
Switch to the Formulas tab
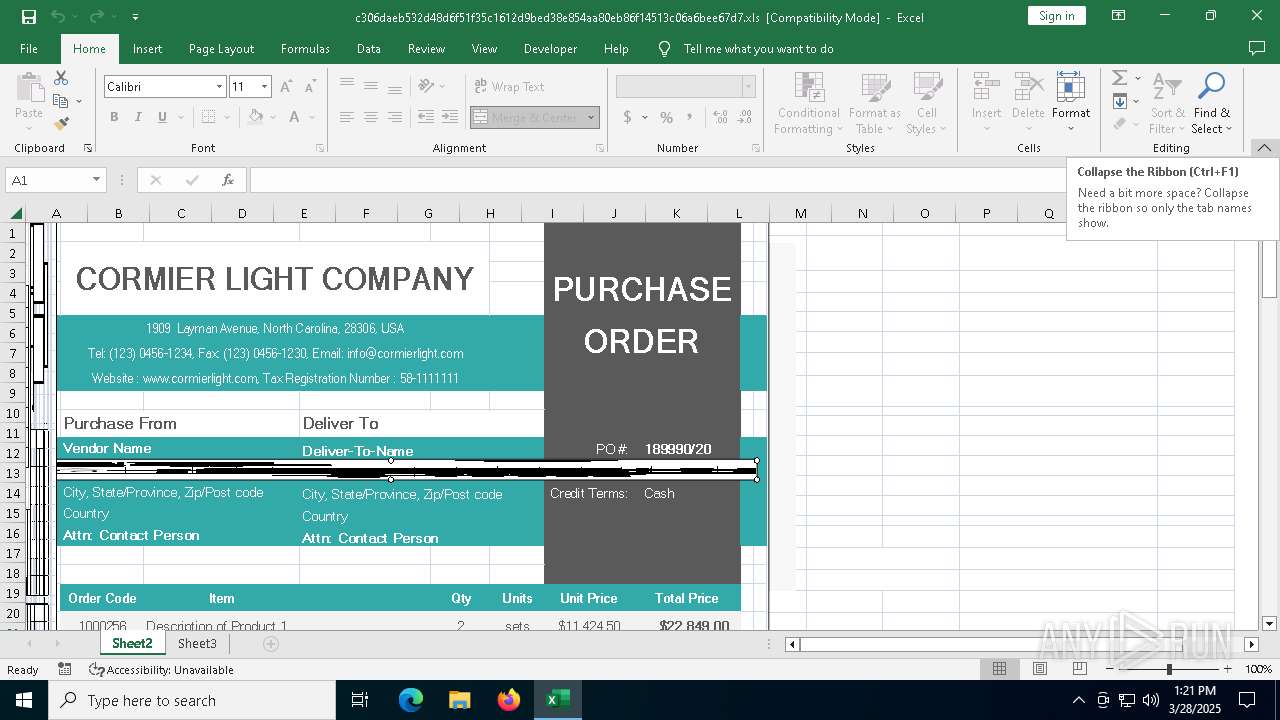(x=305, y=49)
